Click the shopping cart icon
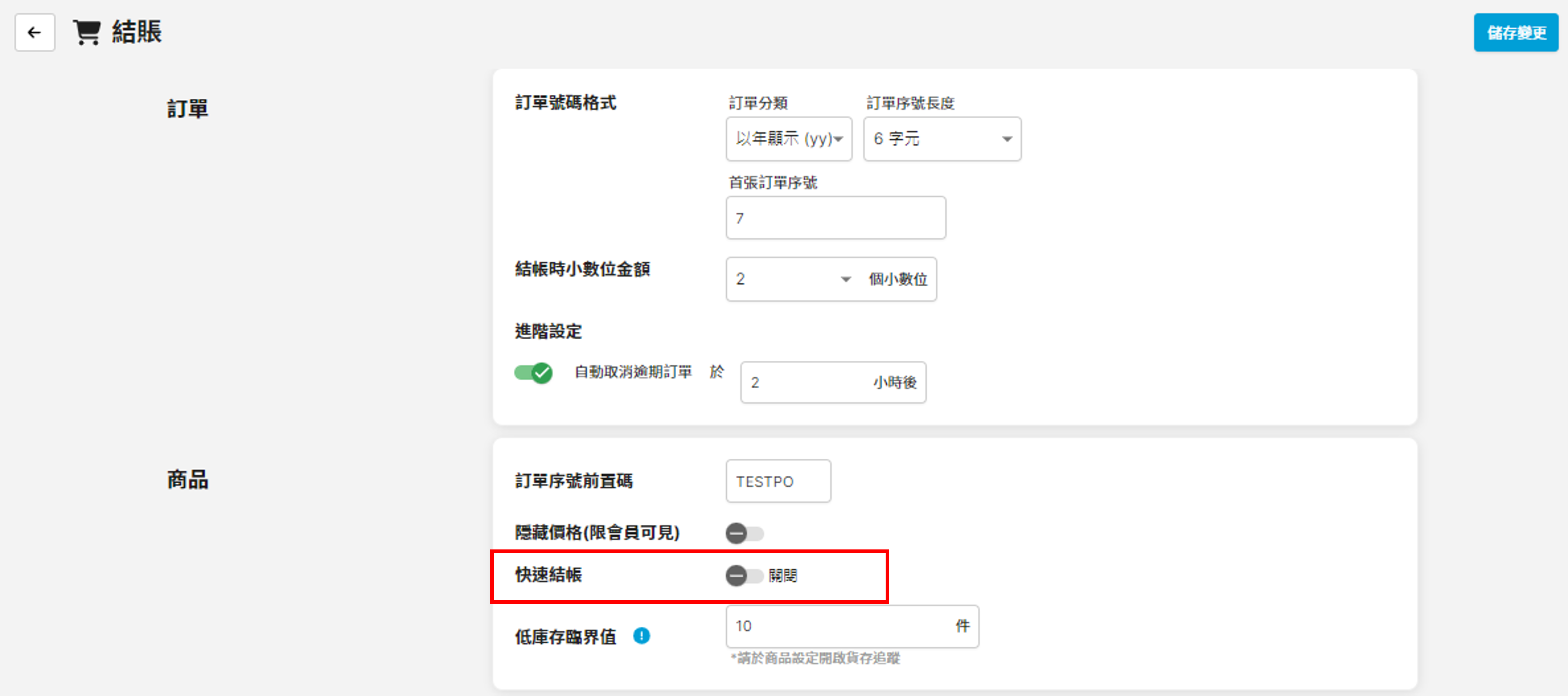 (86, 32)
